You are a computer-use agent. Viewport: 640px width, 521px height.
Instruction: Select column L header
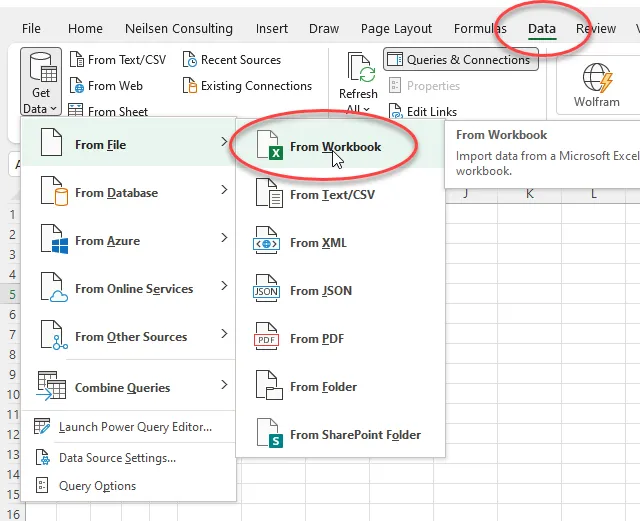(593, 194)
